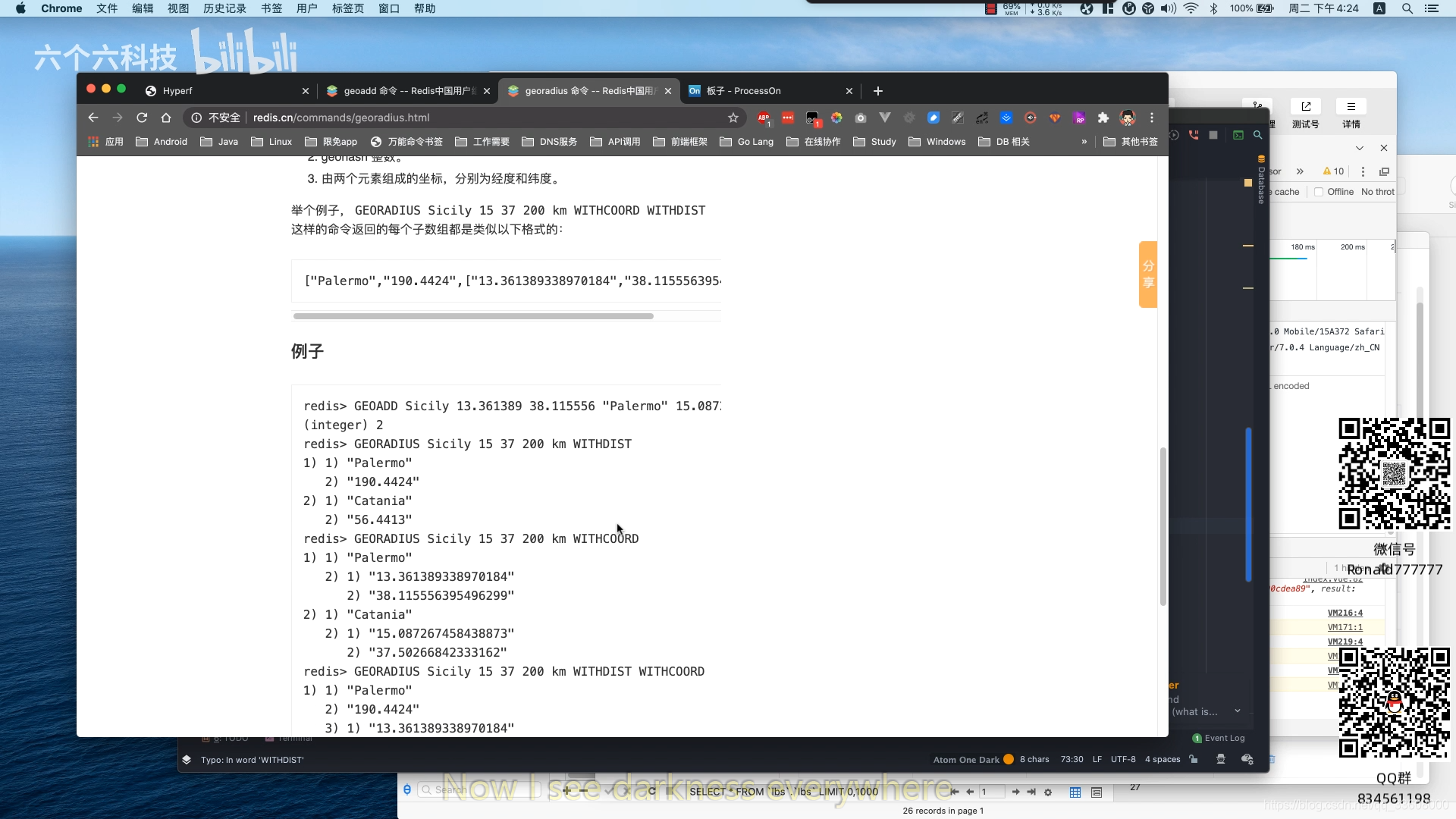Click the Vue devtools extension icon
The height and width of the screenshot is (819, 1456).
pyautogui.click(x=884, y=118)
